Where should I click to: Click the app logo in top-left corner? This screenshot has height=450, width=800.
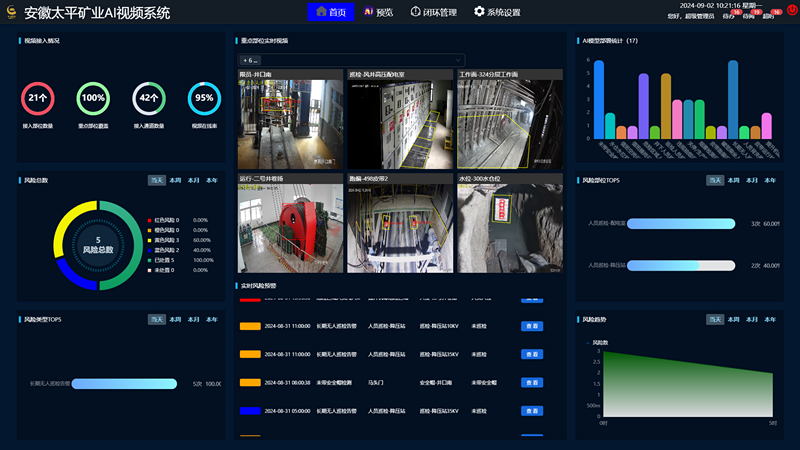click(x=10, y=13)
